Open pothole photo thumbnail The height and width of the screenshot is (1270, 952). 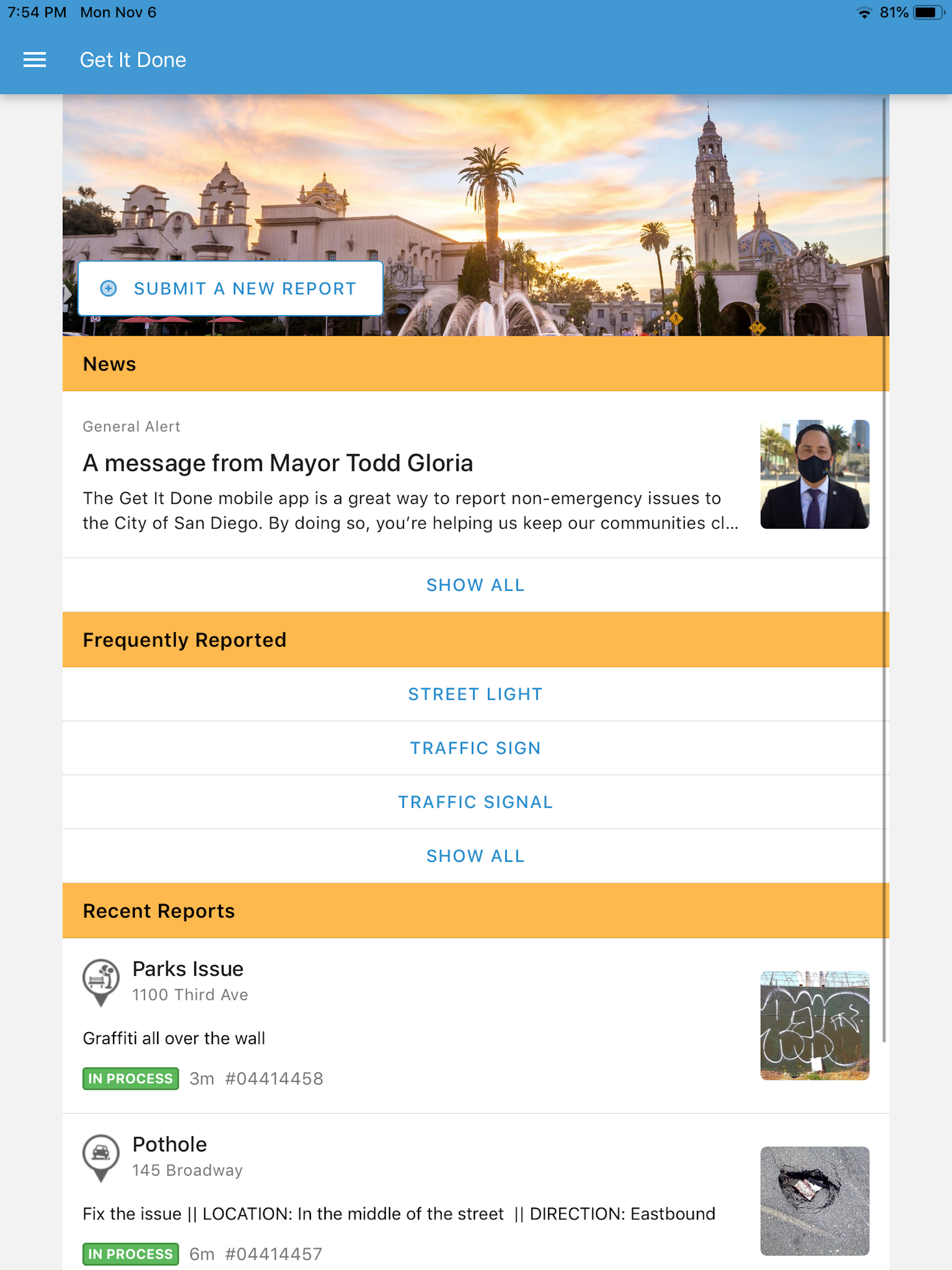pos(814,1201)
